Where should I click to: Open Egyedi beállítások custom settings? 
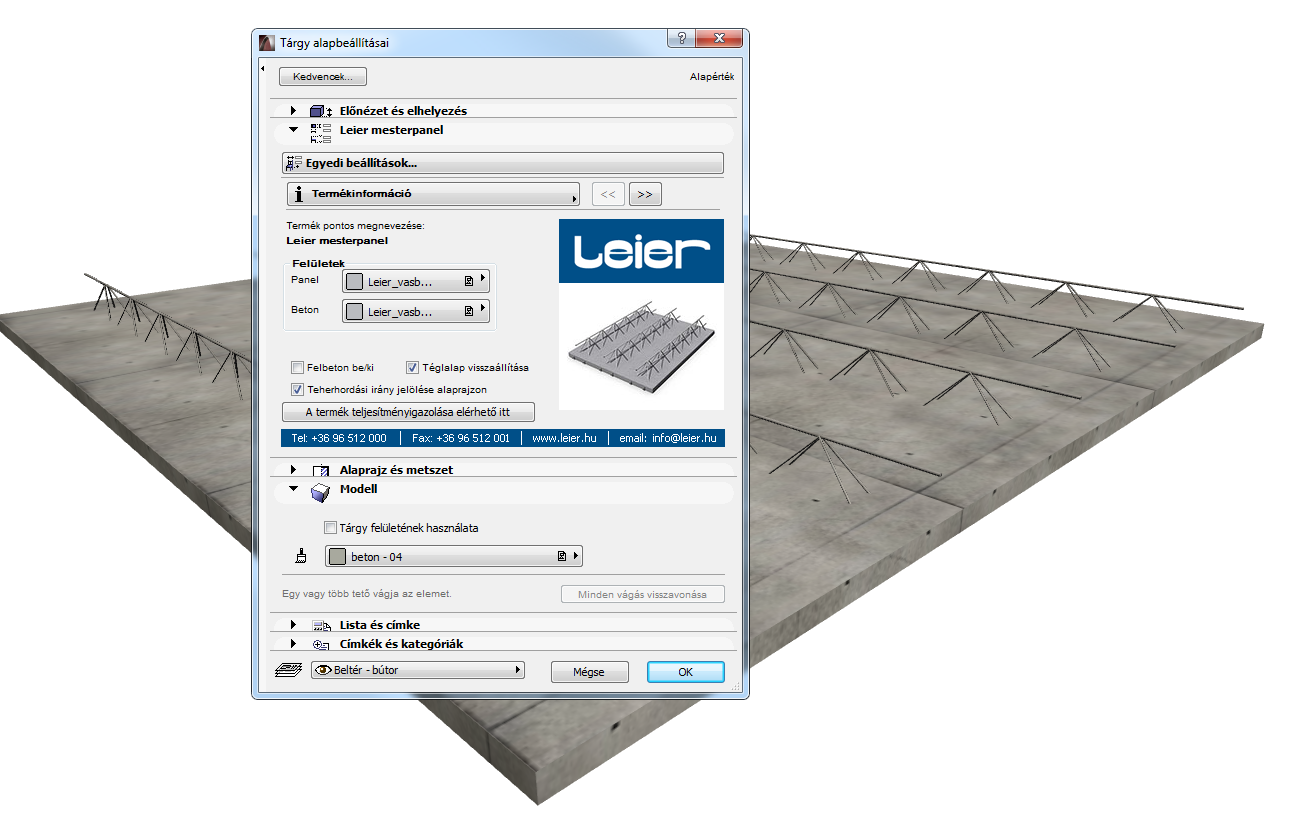point(503,163)
